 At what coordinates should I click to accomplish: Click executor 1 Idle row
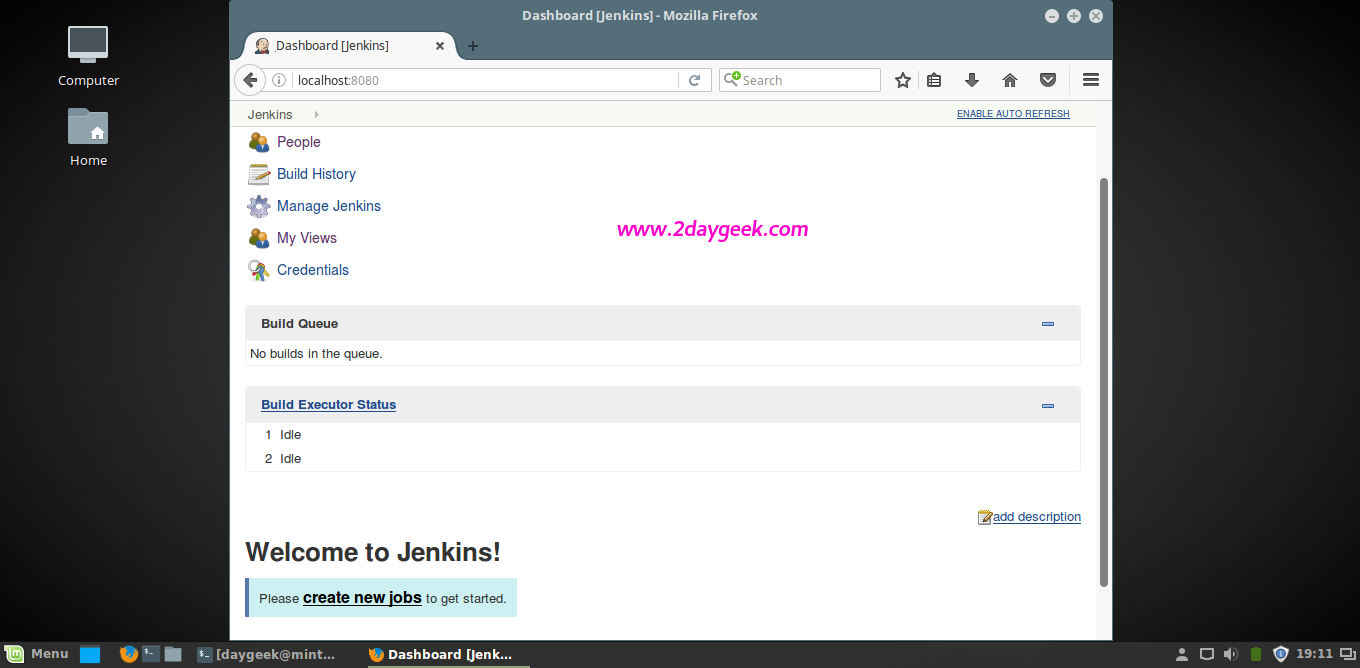tap(662, 435)
